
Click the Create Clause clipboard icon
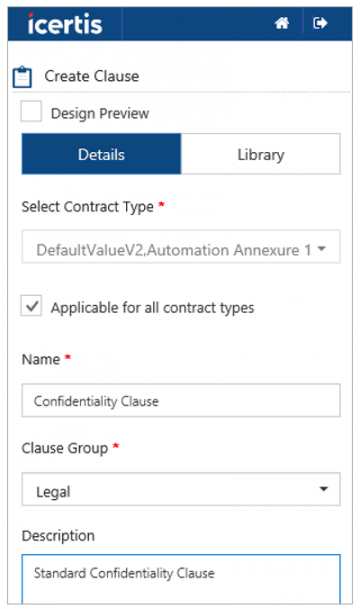[22, 77]
